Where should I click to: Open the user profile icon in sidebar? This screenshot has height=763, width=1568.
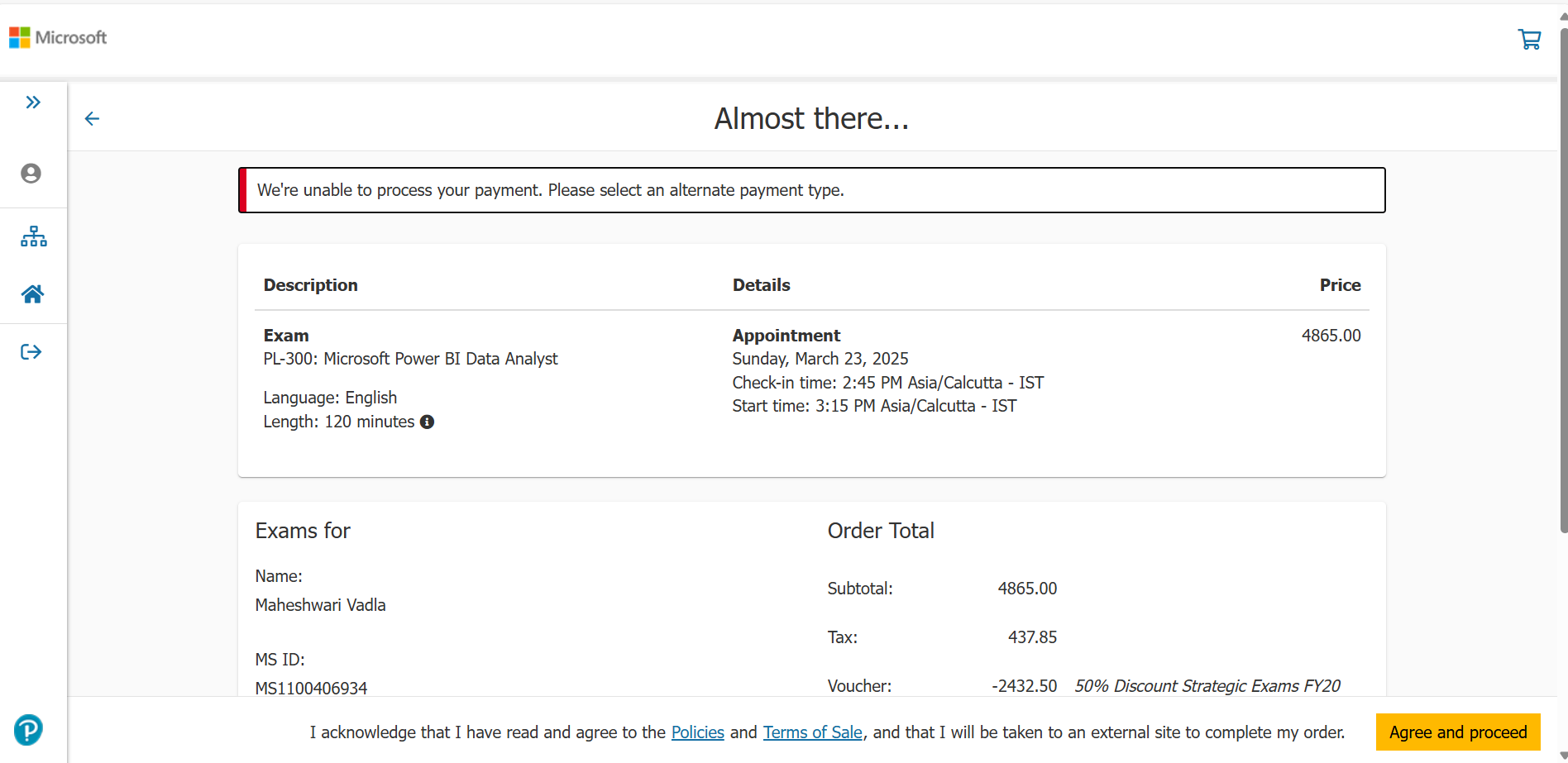[31, 174]
